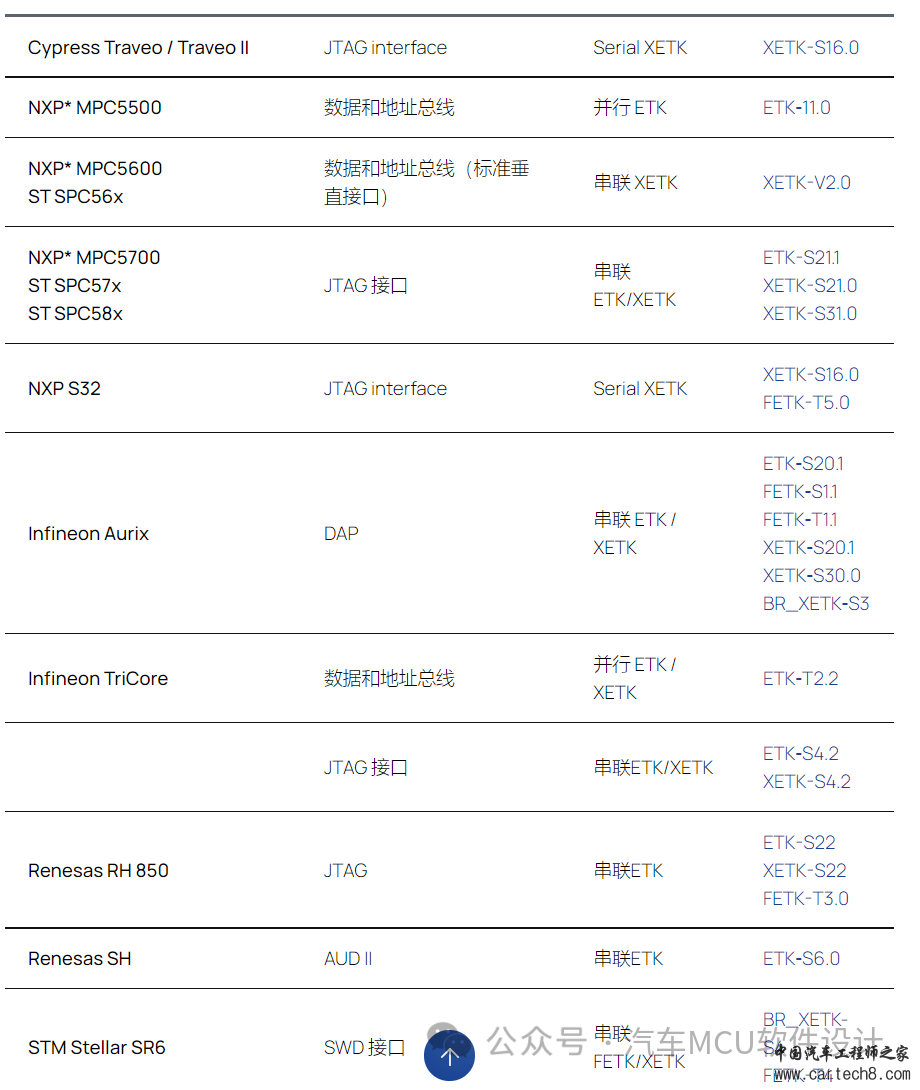Open the XETK-V2.0 product link
920x1090 pixels.
click(807, 183)
